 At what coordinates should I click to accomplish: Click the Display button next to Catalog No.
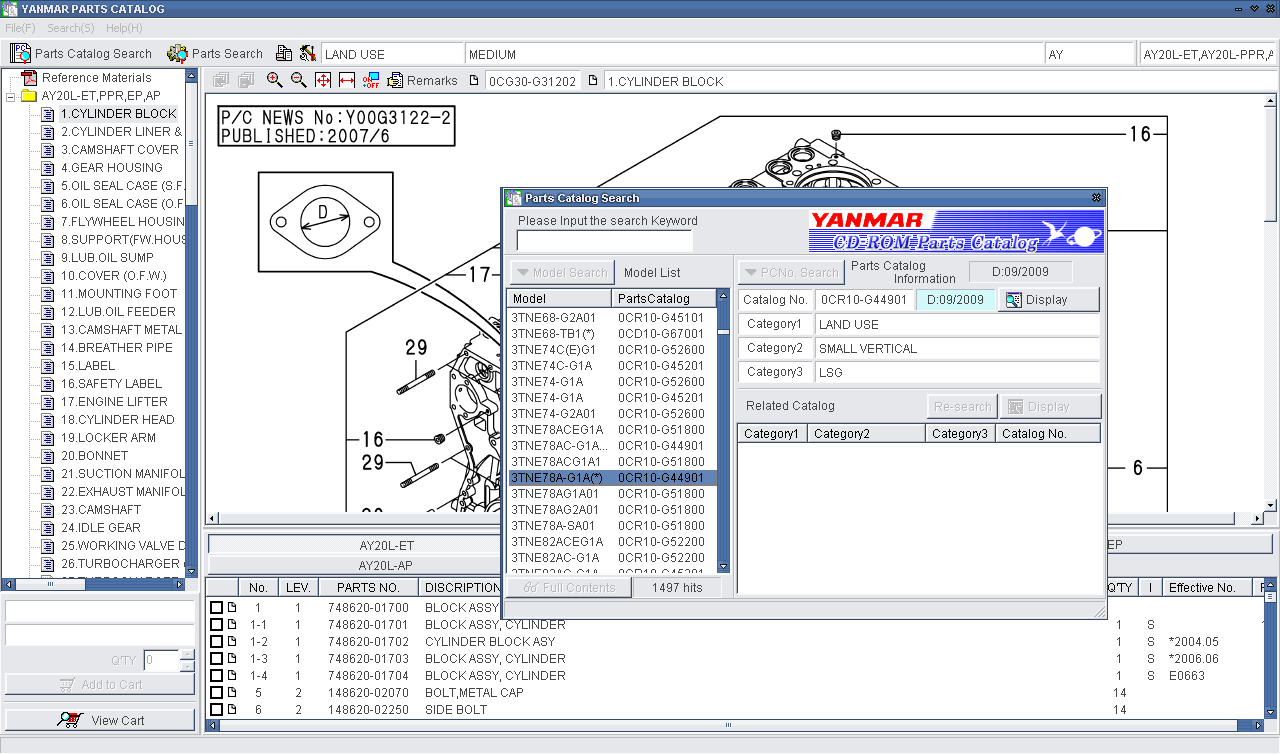coord(1049,299)
